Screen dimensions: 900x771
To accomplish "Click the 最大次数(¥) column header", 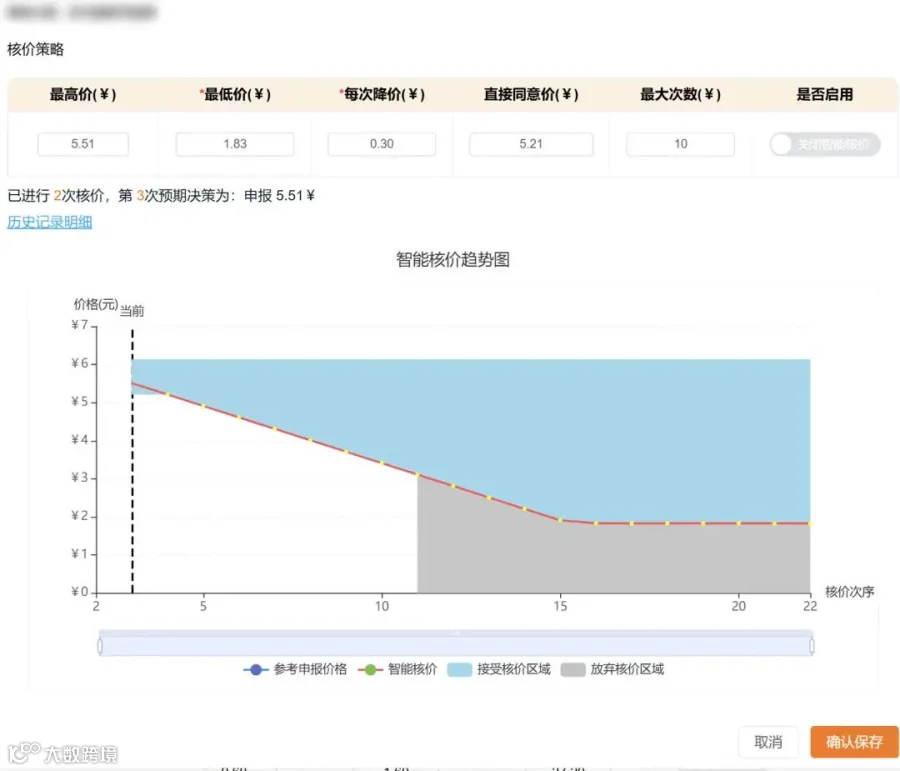I will (x=681, y=95).
